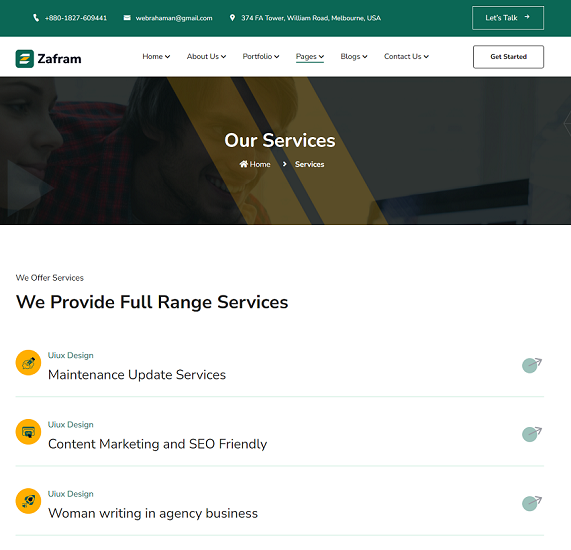Screen dimensions: 571x550
Task: Click the Maintenance Update Services round icon
Action: pyautogui.click(x=28, y=362)
